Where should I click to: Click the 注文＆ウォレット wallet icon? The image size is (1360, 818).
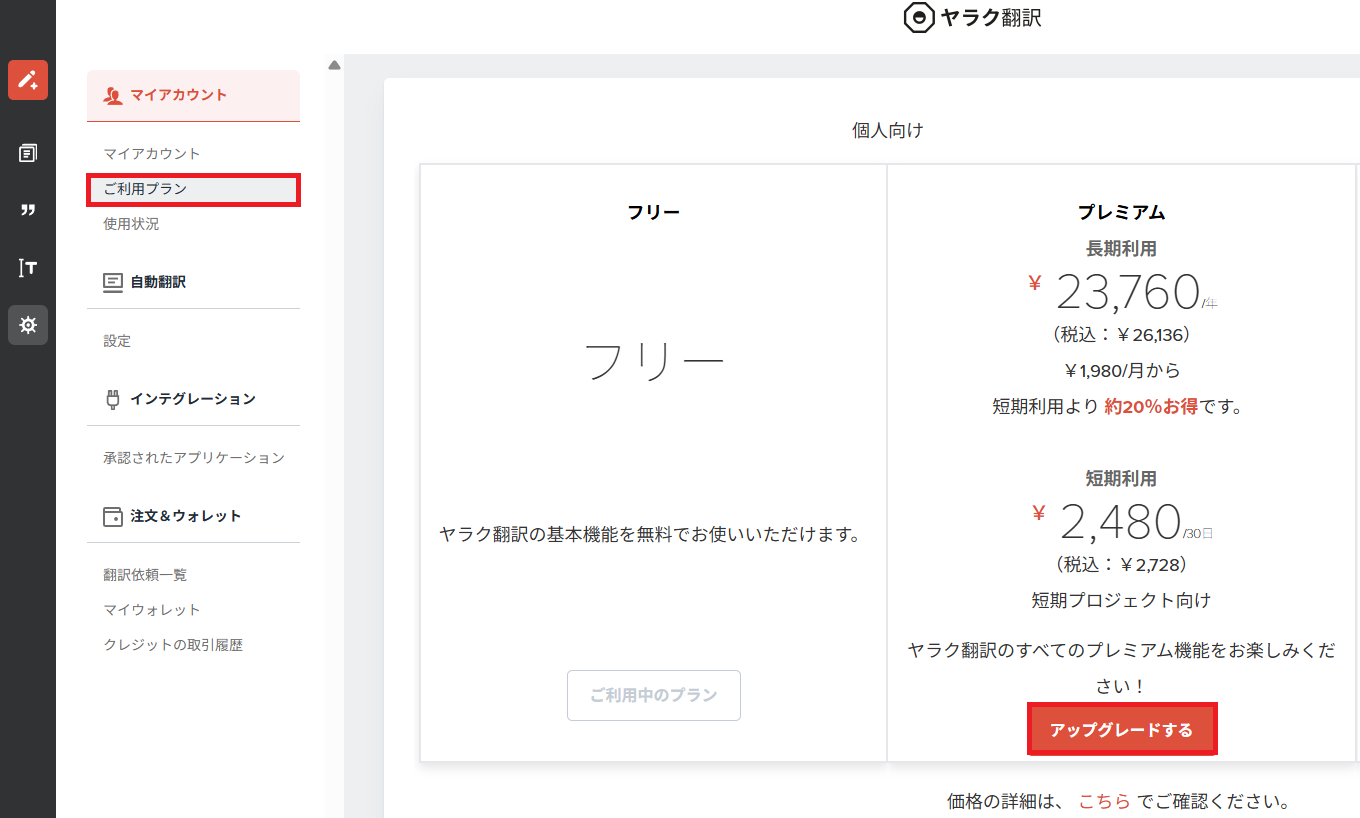click(x=113, y=516)
